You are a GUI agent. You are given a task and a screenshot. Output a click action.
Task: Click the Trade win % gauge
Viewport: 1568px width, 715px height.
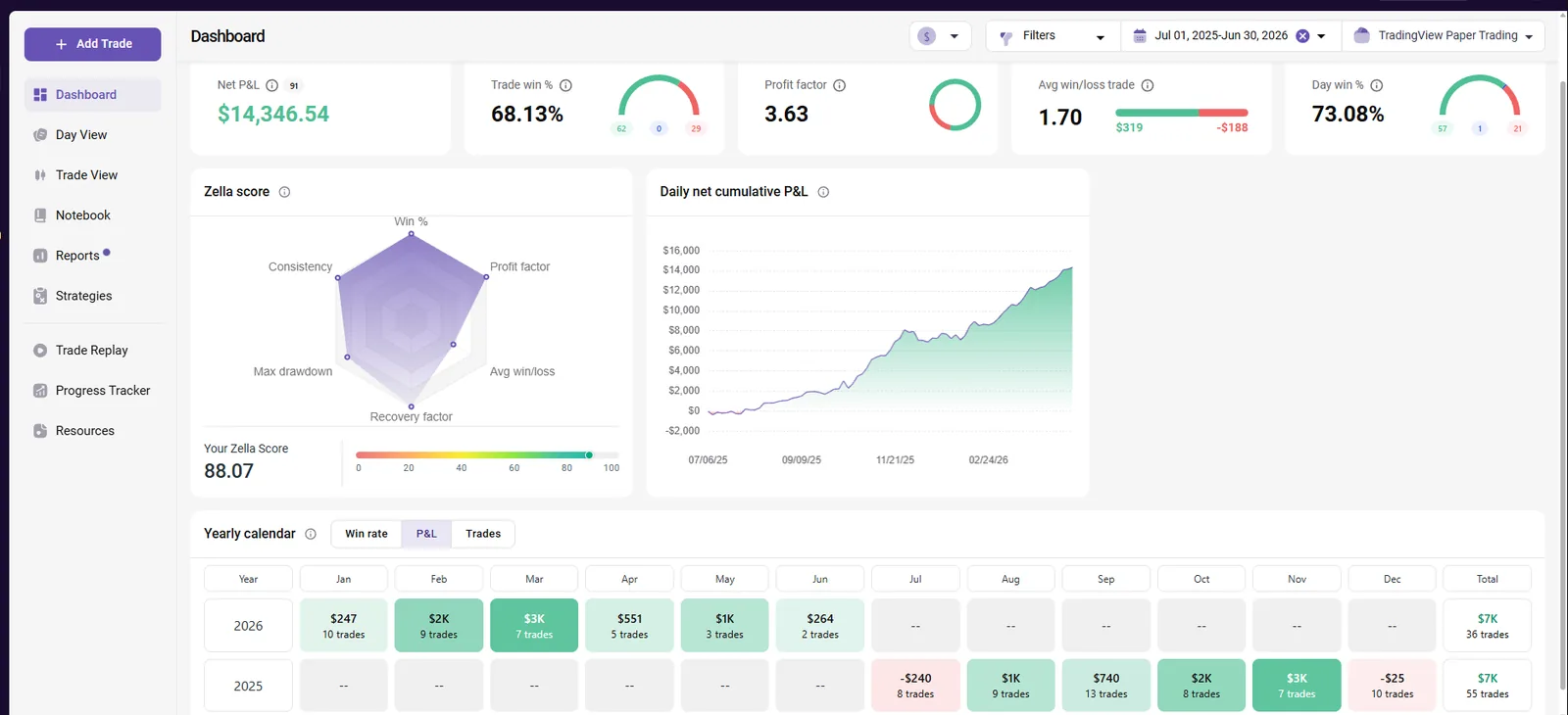click(659, 96)
